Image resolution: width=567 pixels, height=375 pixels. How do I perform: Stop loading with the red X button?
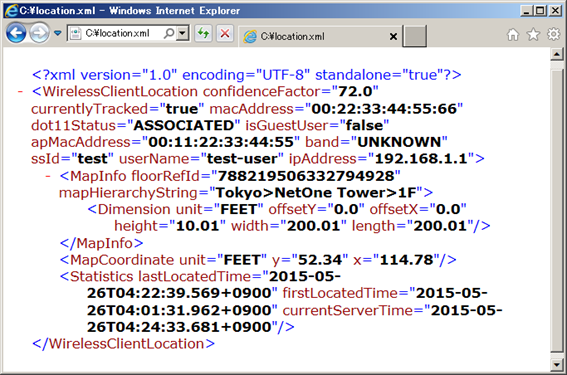point(225,34)
